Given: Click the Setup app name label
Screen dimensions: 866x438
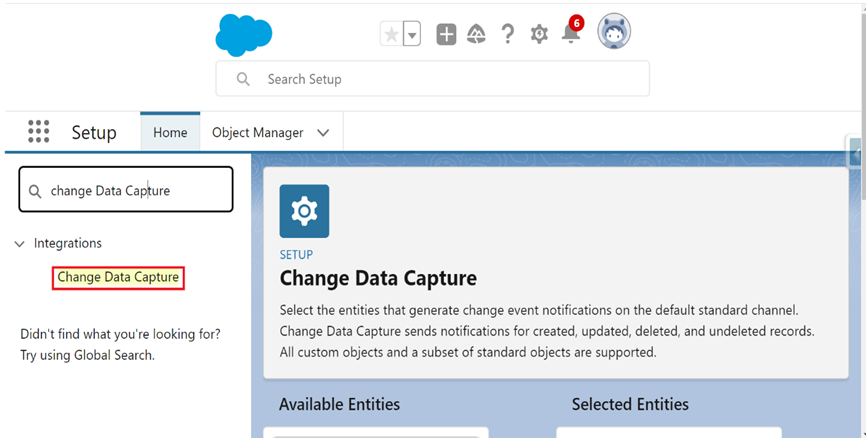Looking at the screenshot, I should point(94,133).
